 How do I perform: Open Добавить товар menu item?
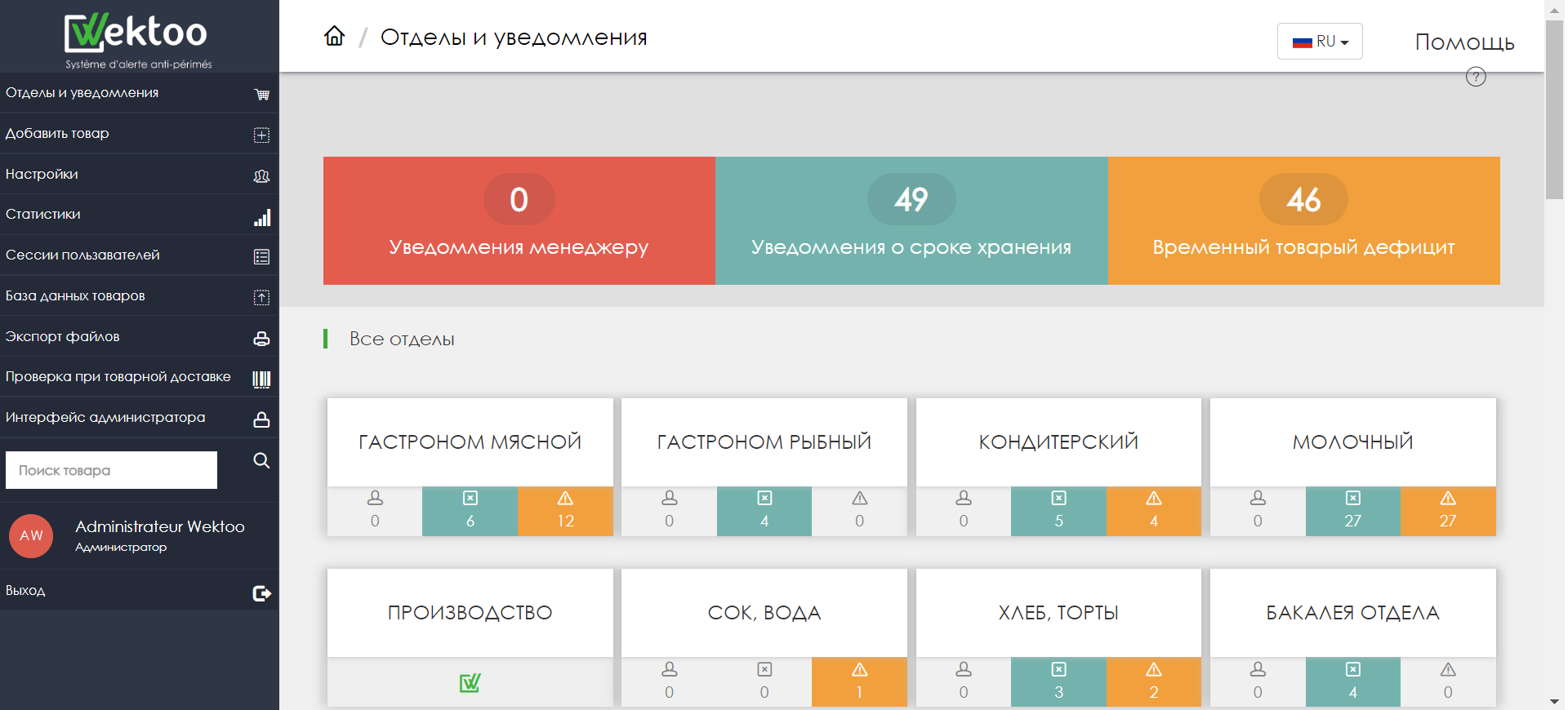click(x=57, y=134)
